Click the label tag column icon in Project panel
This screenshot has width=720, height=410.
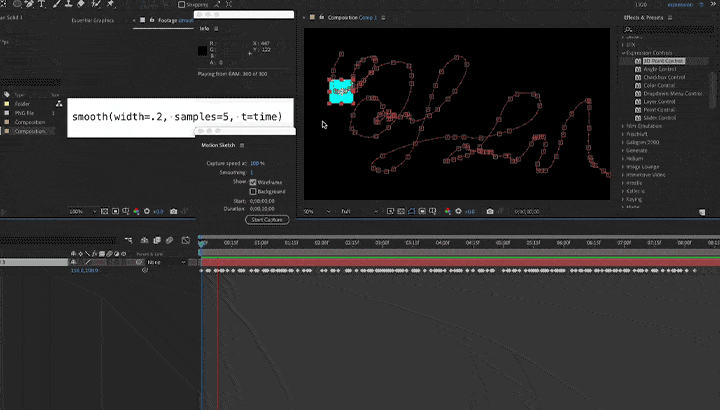[6, 95]
